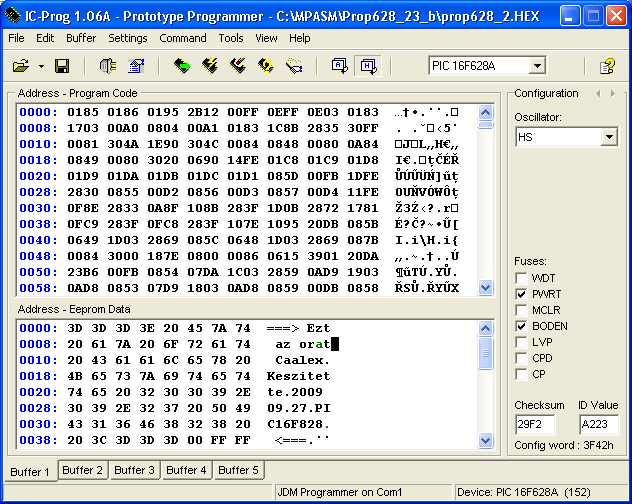632x504 pixels.
Task: Open a HEX file with folder icon
Action: click(21, 66)
